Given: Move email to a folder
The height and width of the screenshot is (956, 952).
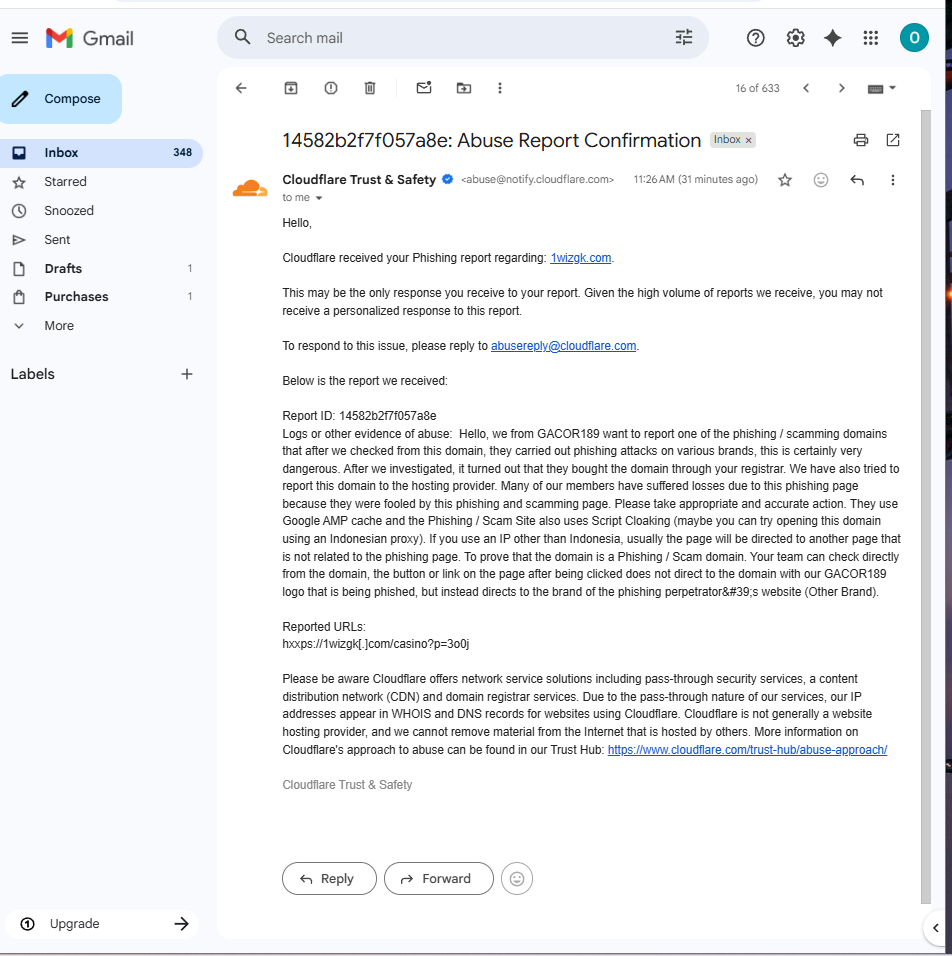Looking at the screenshot, I should click(x=463, y=88).
